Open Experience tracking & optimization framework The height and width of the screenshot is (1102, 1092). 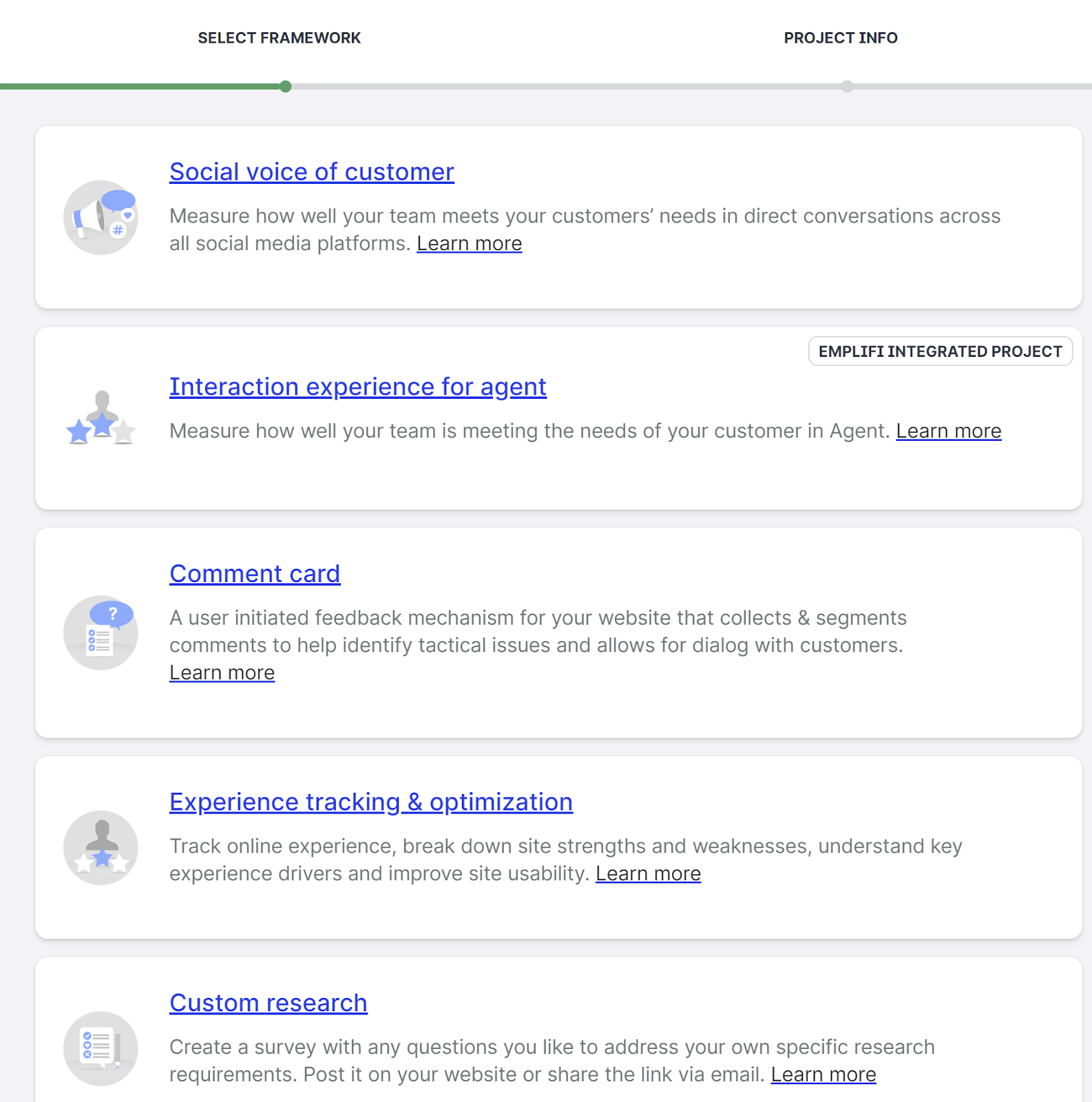371,802
